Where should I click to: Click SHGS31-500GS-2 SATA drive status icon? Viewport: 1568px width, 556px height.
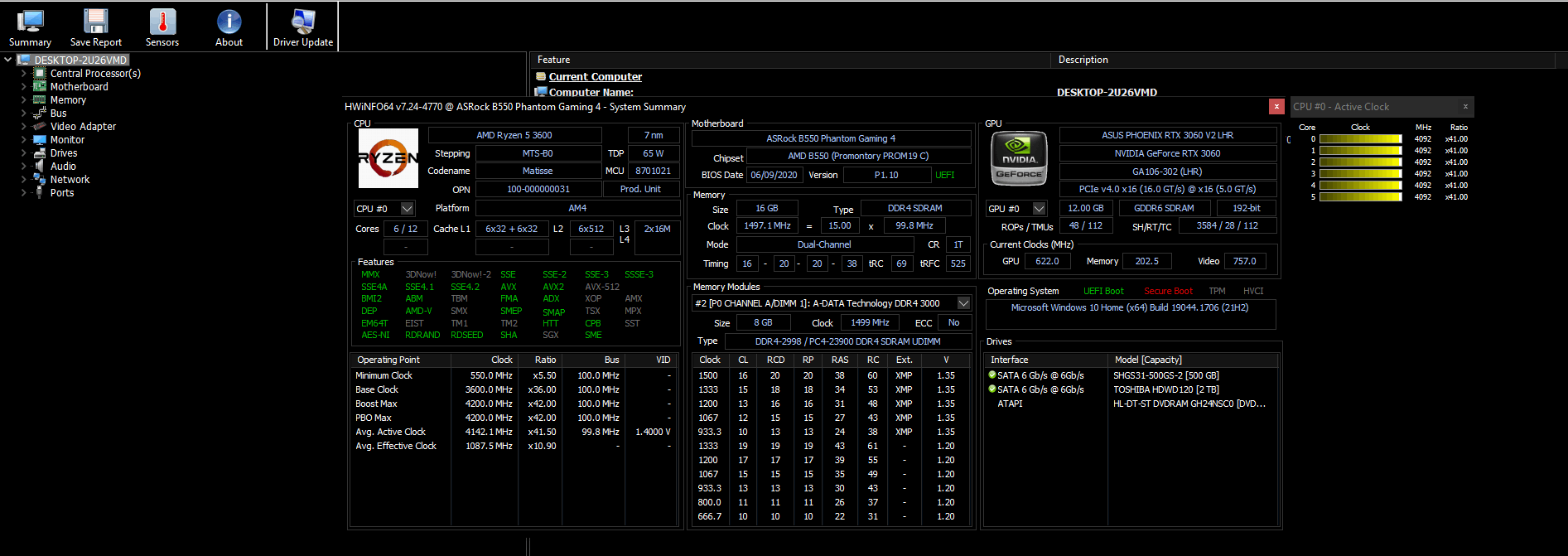pyautogui.click(x=992, y=375)
